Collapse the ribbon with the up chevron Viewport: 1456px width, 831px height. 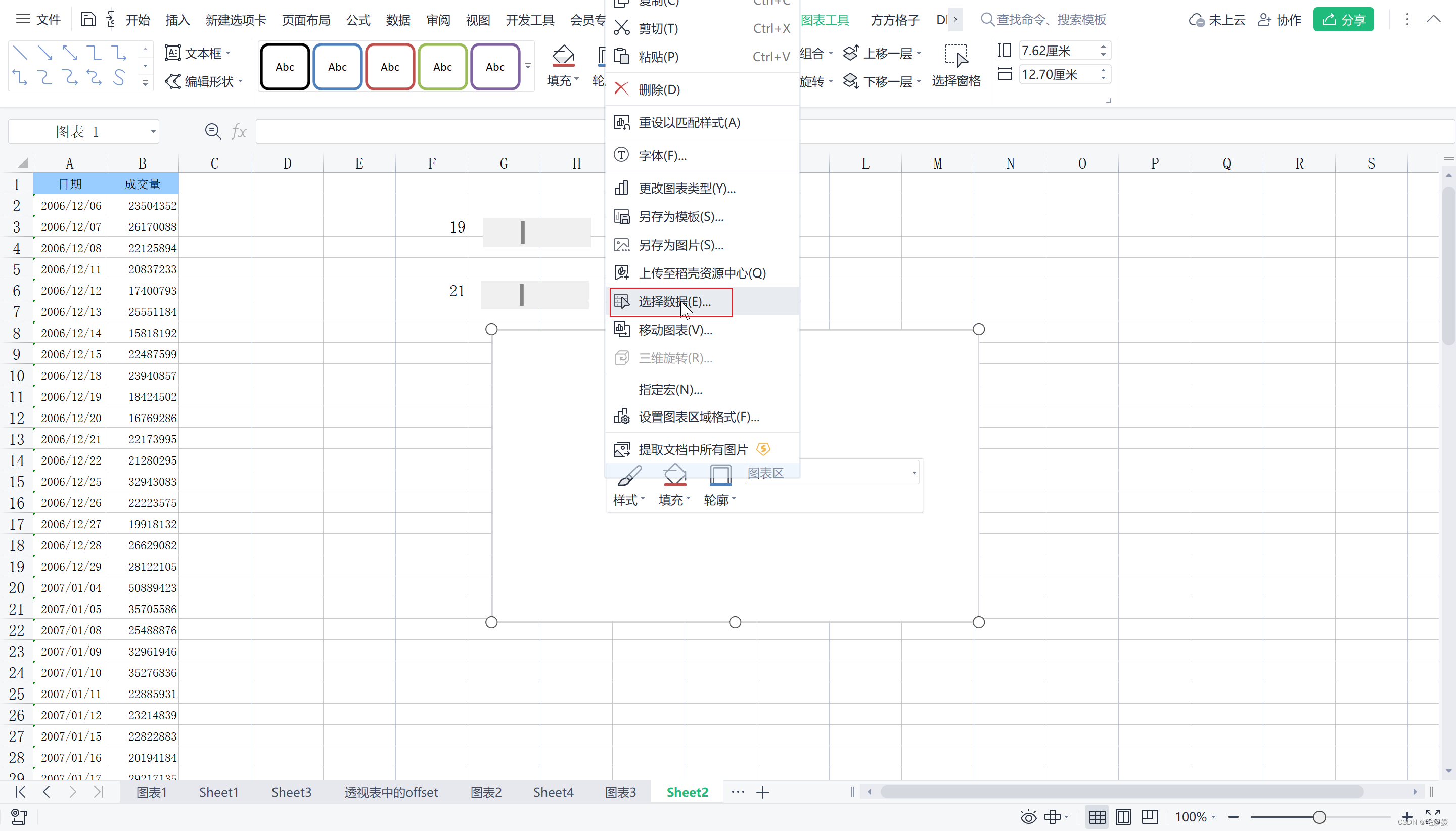[1433, 19]
